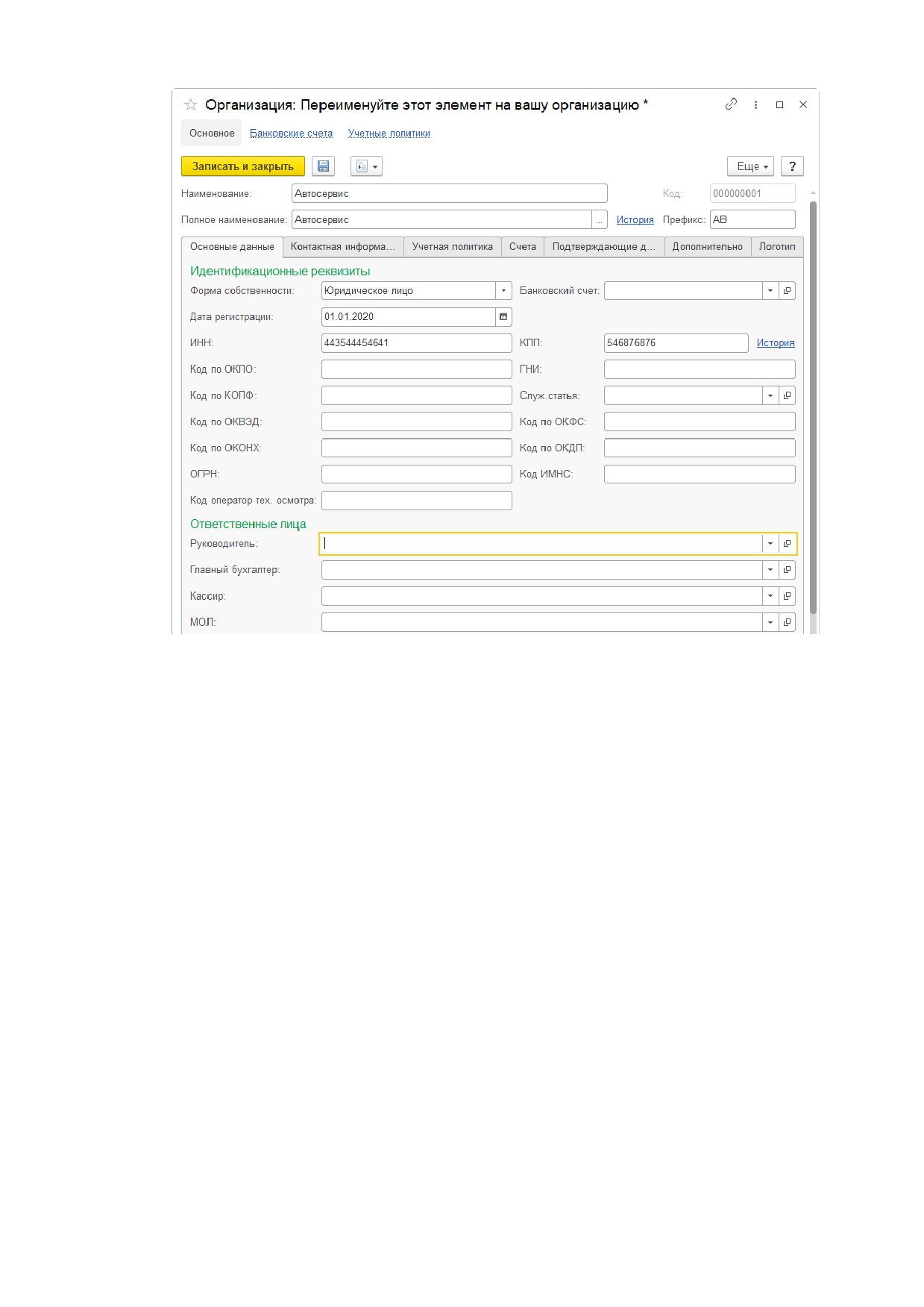Click the Код по ОКВЭД field
Viewport: 924px width, 1307px height.
417,421
